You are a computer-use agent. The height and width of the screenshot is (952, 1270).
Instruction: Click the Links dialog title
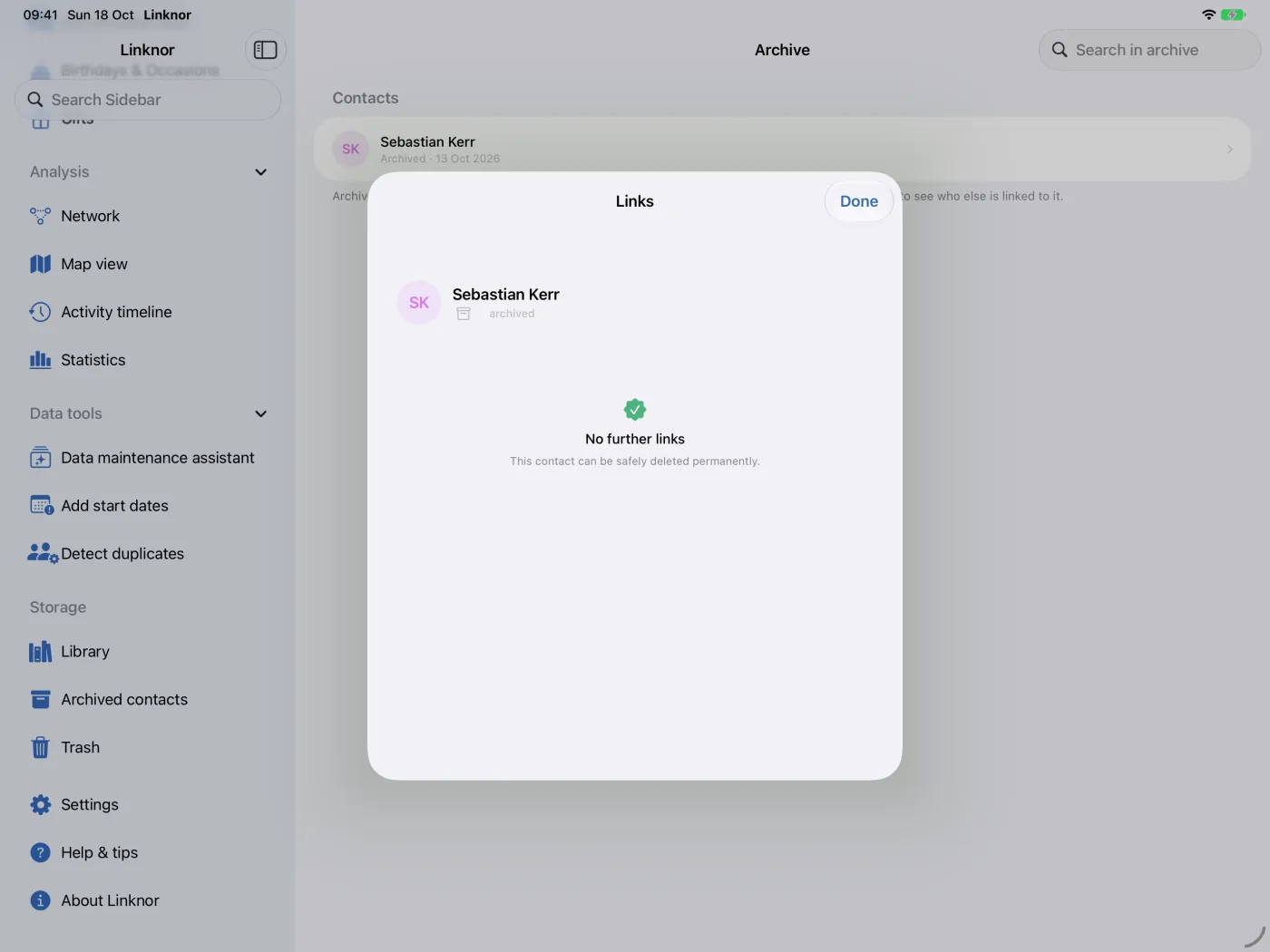635,201
